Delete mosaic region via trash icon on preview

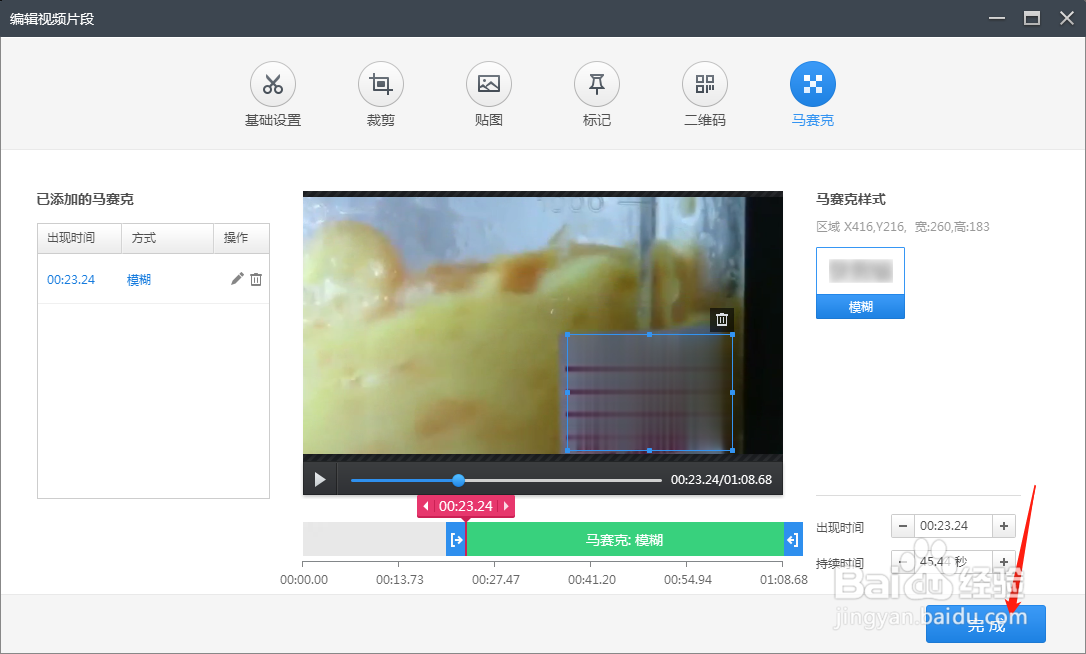[x=721, y=319]
